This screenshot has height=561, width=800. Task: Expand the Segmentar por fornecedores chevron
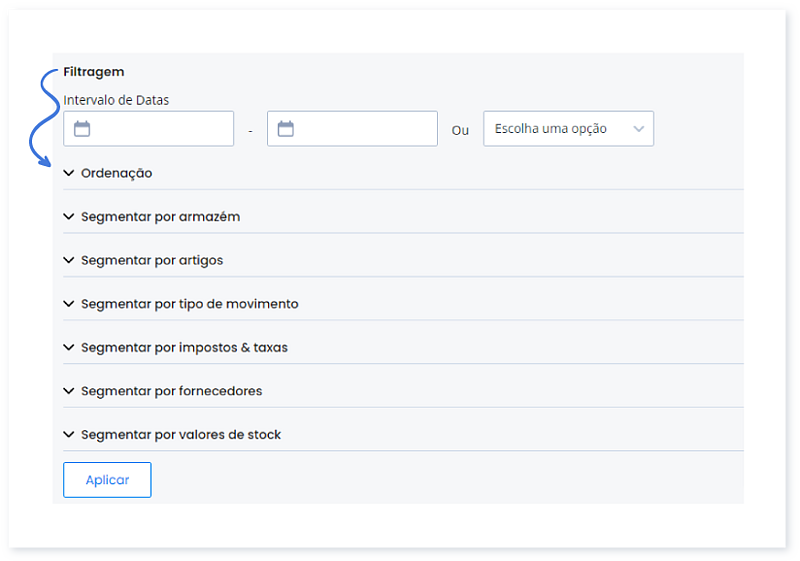[68, 391]
